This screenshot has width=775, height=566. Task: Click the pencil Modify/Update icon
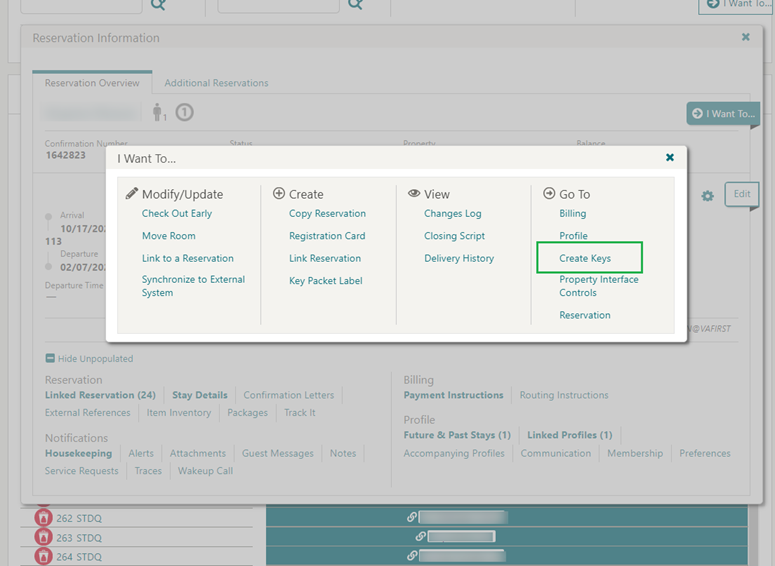point(131,193)
